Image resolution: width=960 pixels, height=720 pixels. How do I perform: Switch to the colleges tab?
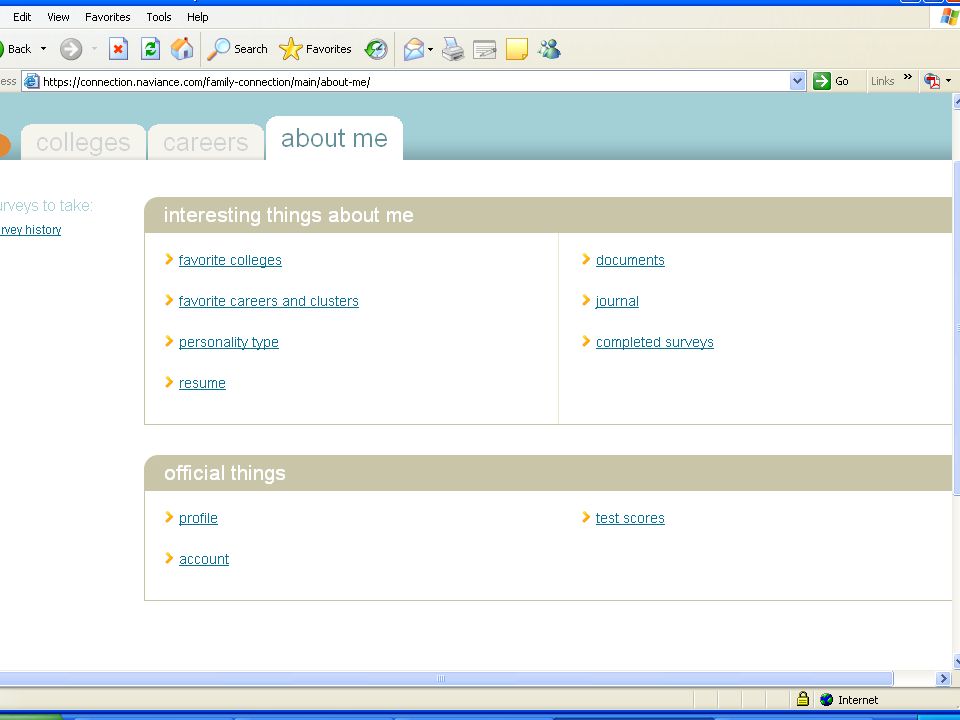point(83,142)
